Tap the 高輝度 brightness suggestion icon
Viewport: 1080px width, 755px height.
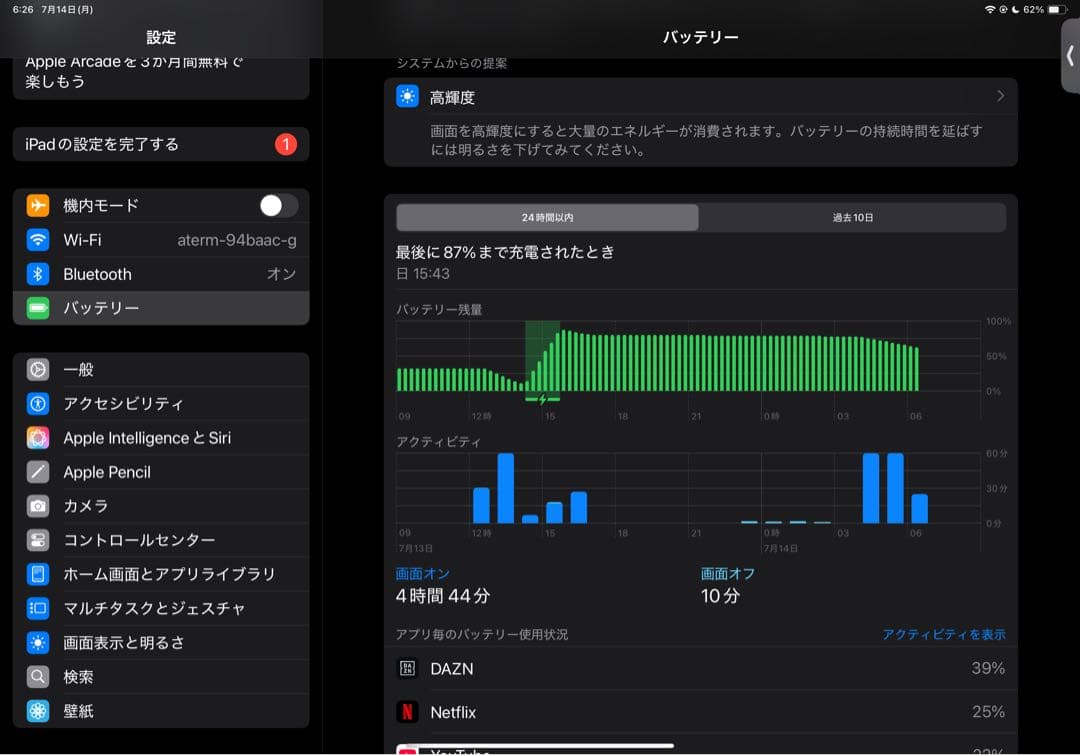point(407,95)
